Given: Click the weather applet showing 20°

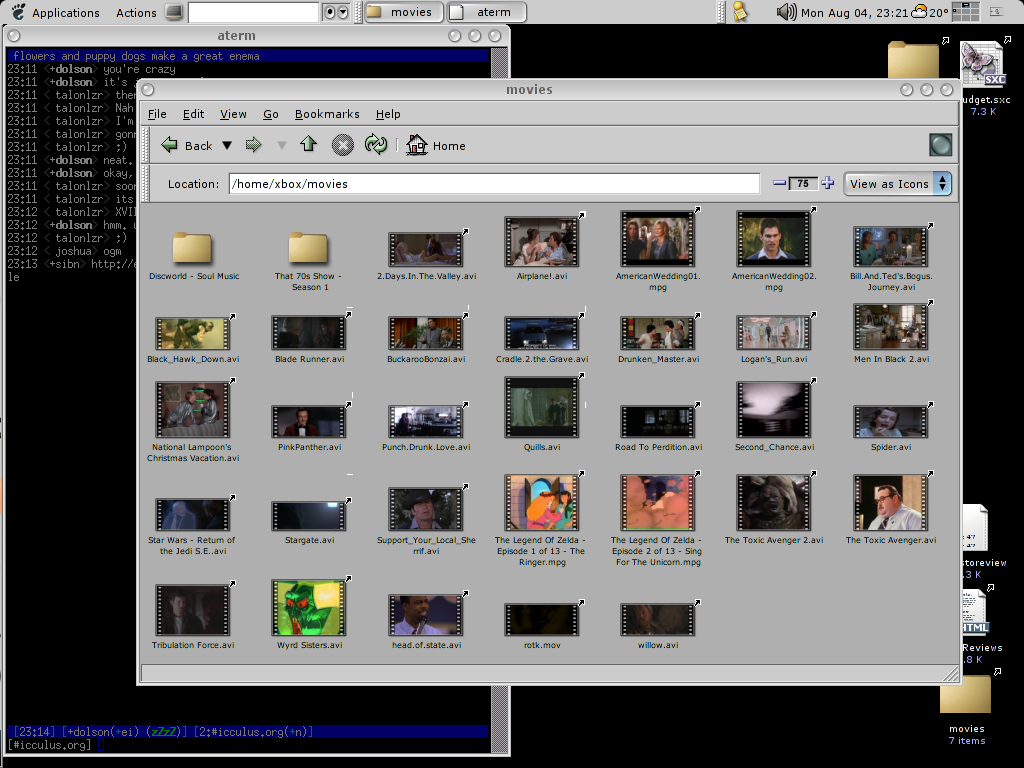Looking at the screenshot, I should pos(929,12).
